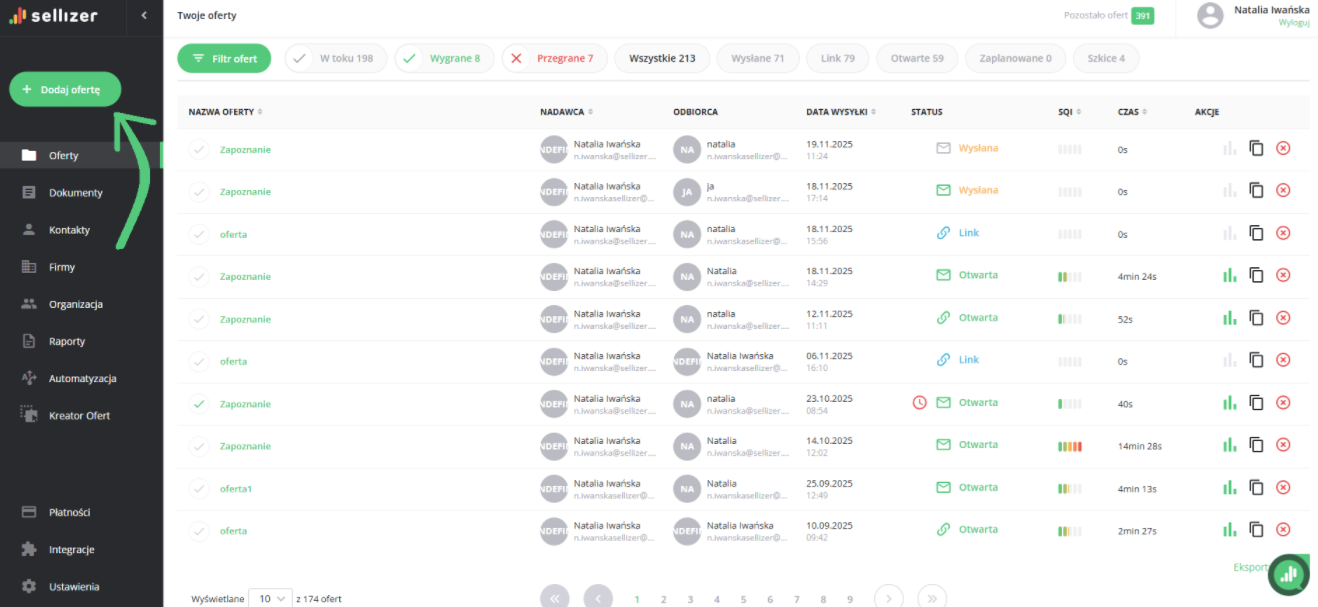1318x607 pixels.
Task: Open Kreator Ofert in the sidebar
Action: 79,415
